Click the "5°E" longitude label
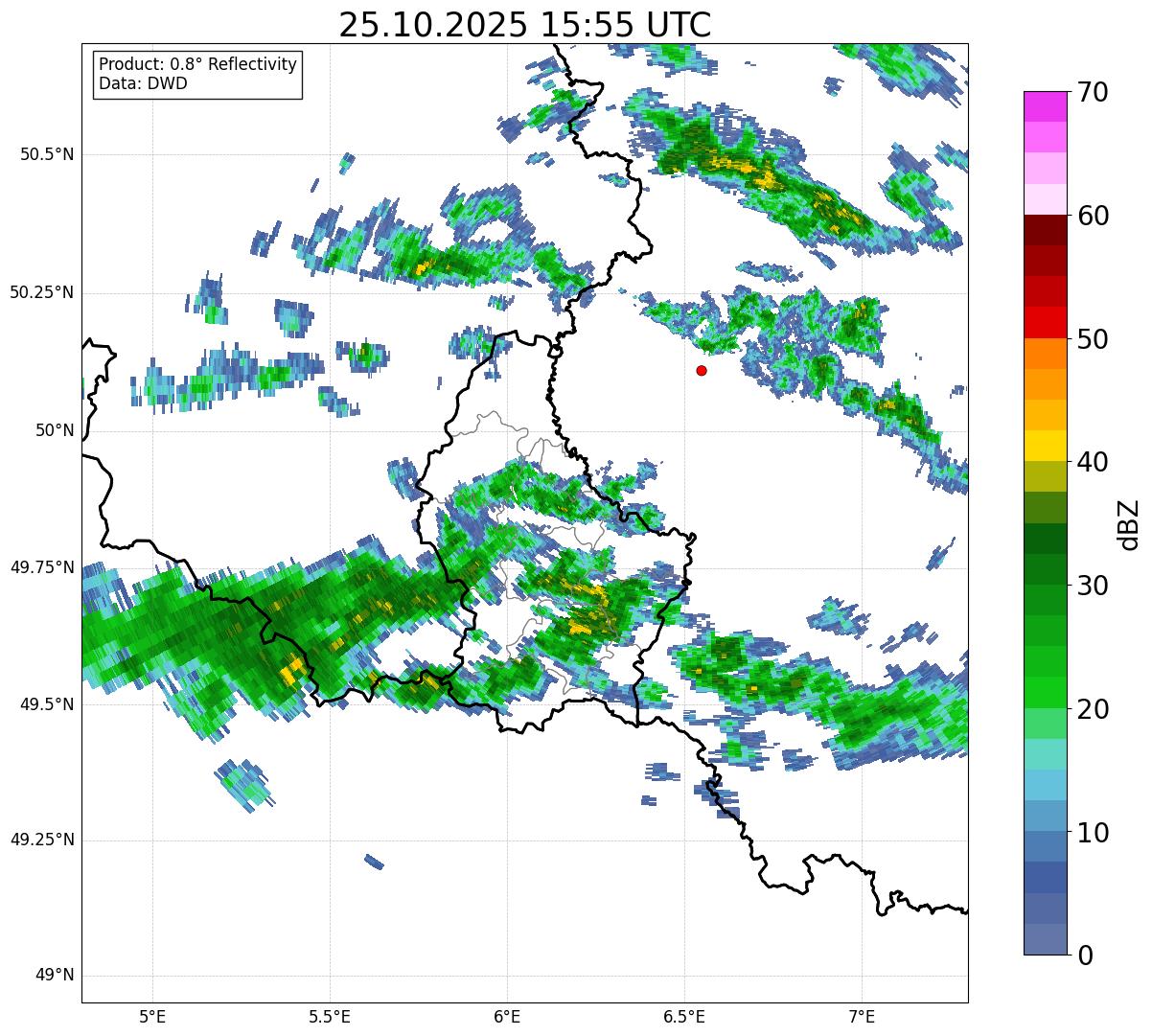This screenshot has height=1036, width=1152. pos(152,1017)
